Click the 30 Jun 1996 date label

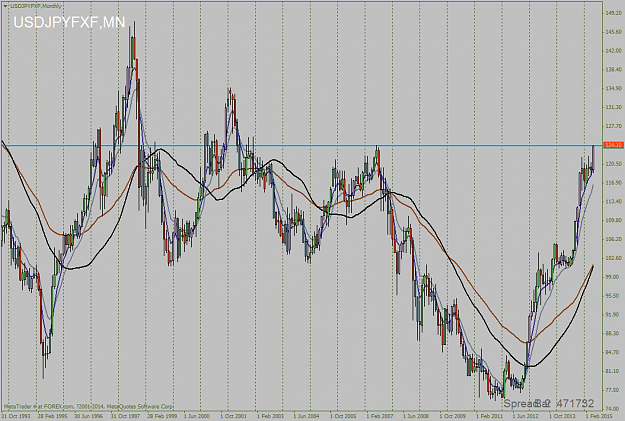(88, 416)
